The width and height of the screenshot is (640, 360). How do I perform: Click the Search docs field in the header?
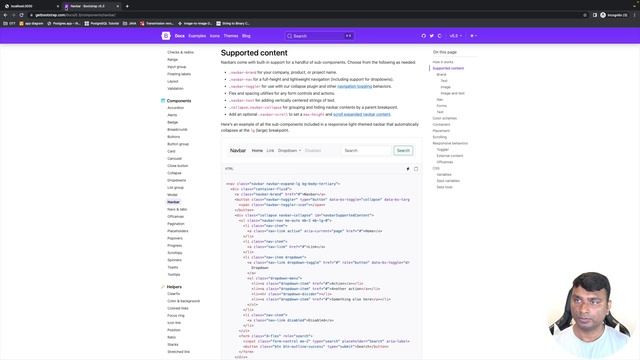[319, 36]
